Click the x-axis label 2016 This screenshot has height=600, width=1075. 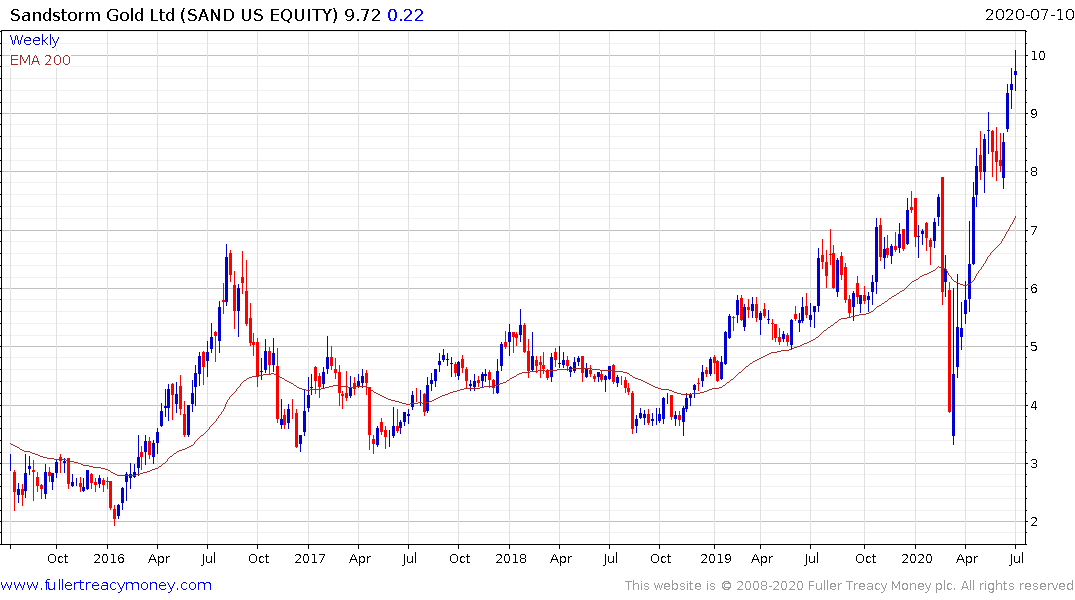(x=108, y=558)
